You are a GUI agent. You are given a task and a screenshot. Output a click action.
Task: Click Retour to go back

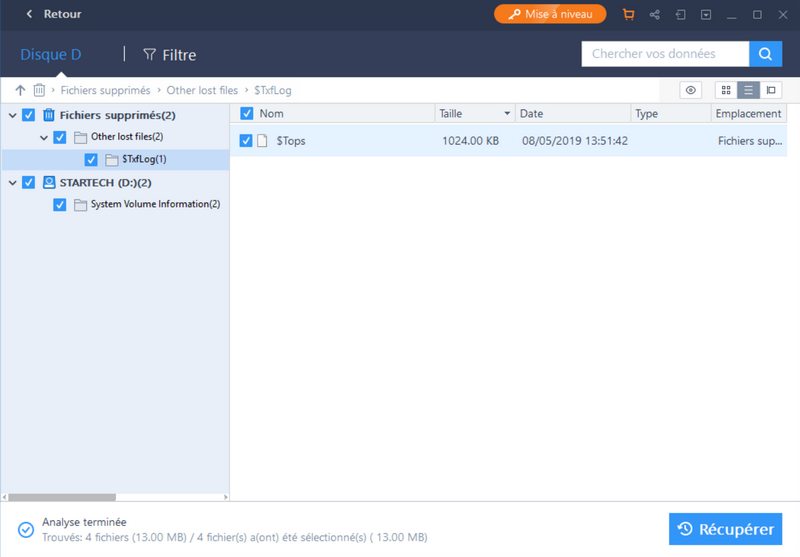(62, 14)
